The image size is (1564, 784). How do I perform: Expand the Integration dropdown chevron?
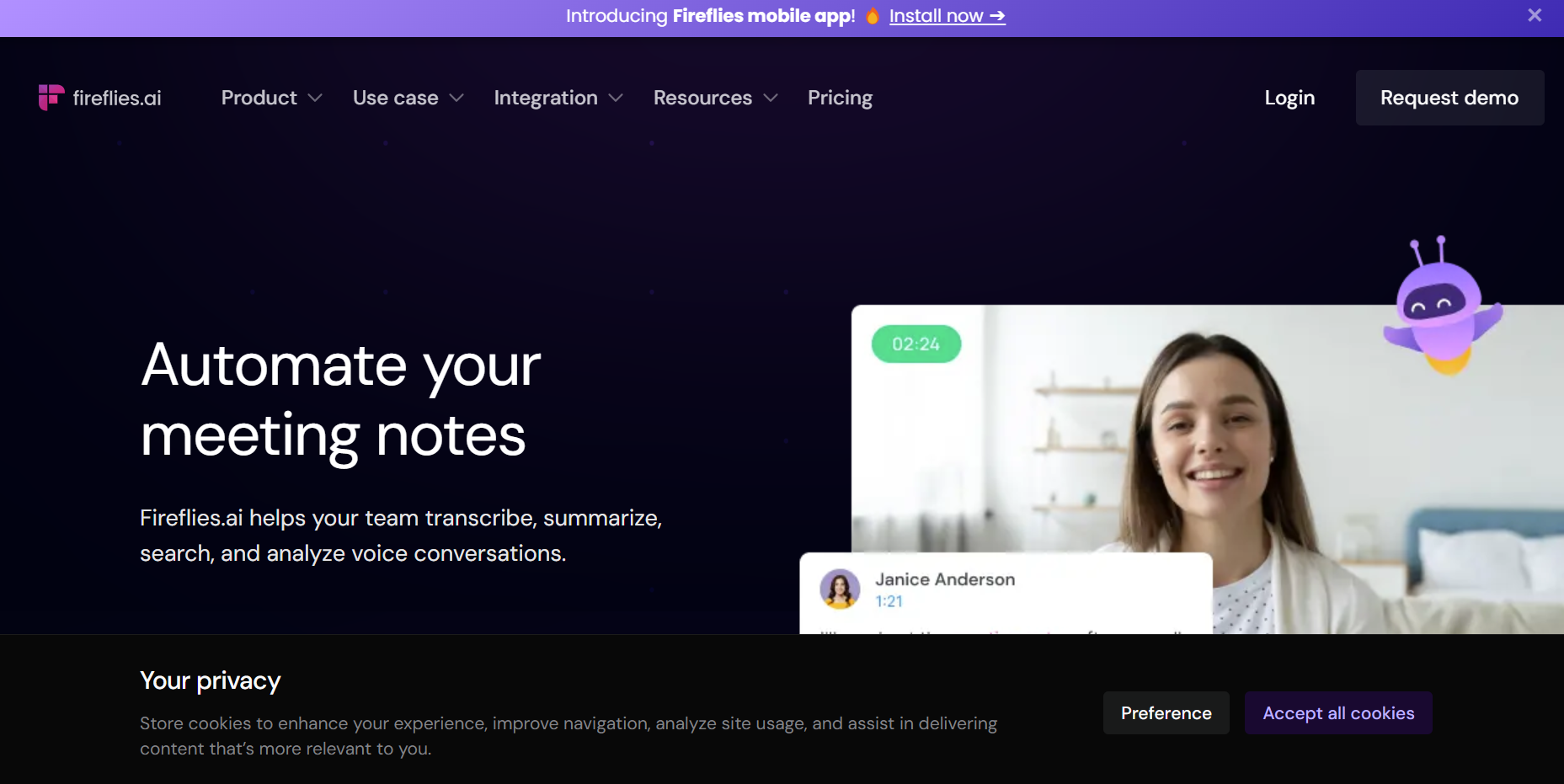(x=616, y=99)
